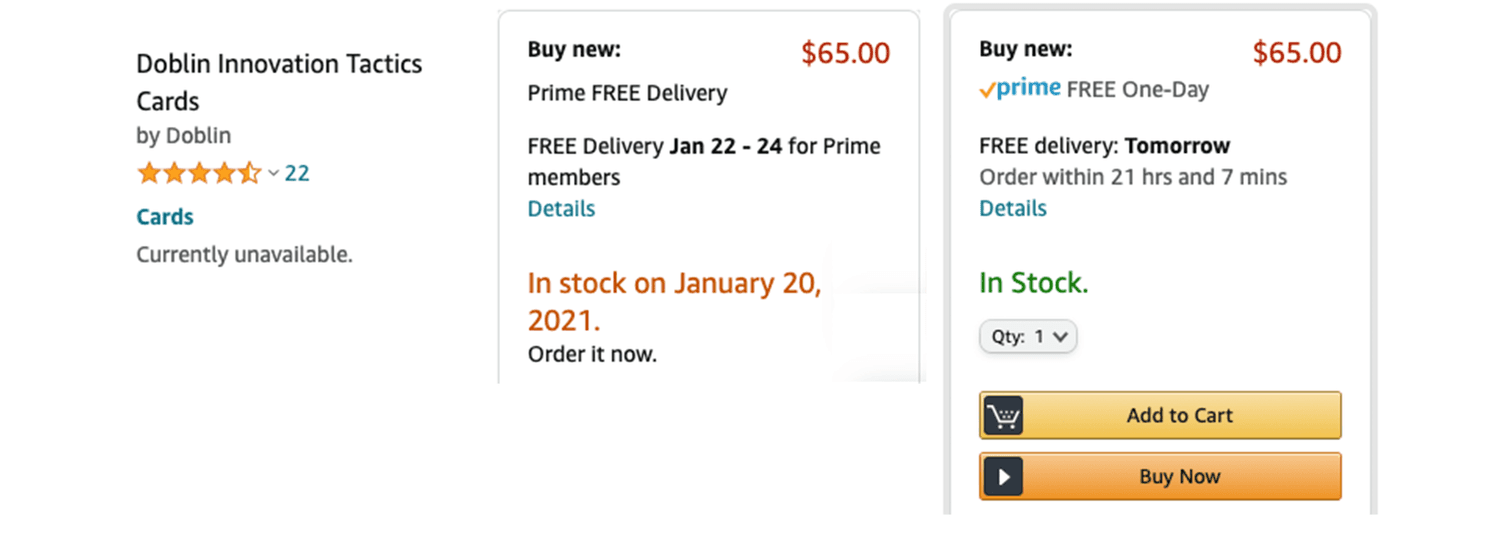Open Details under Jan 22 - 24 delivery
The image size is (1500, 539).
click(561, 209)
